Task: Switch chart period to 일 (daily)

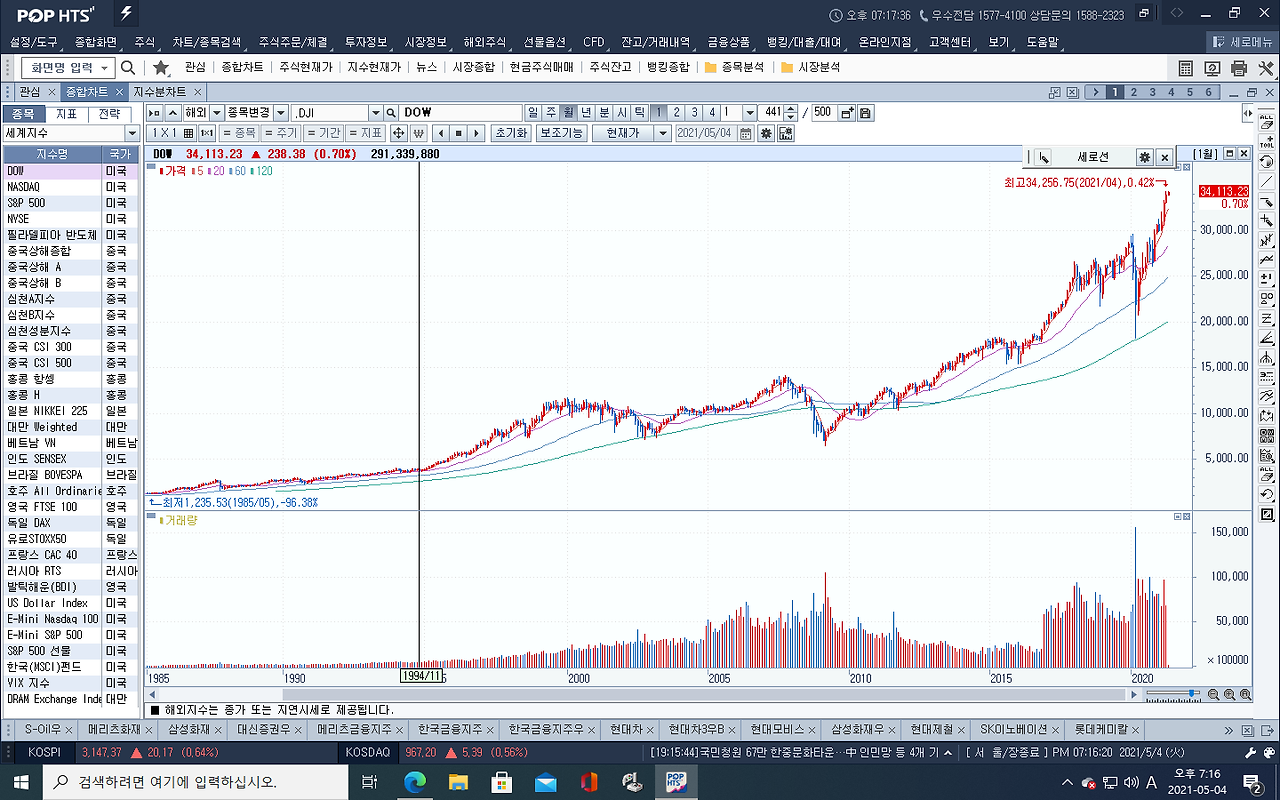Action: point(533,113)
